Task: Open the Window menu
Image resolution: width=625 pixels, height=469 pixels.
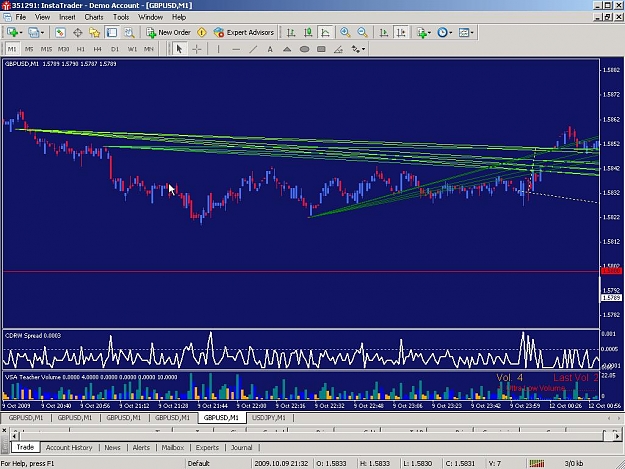Action: 150,17
